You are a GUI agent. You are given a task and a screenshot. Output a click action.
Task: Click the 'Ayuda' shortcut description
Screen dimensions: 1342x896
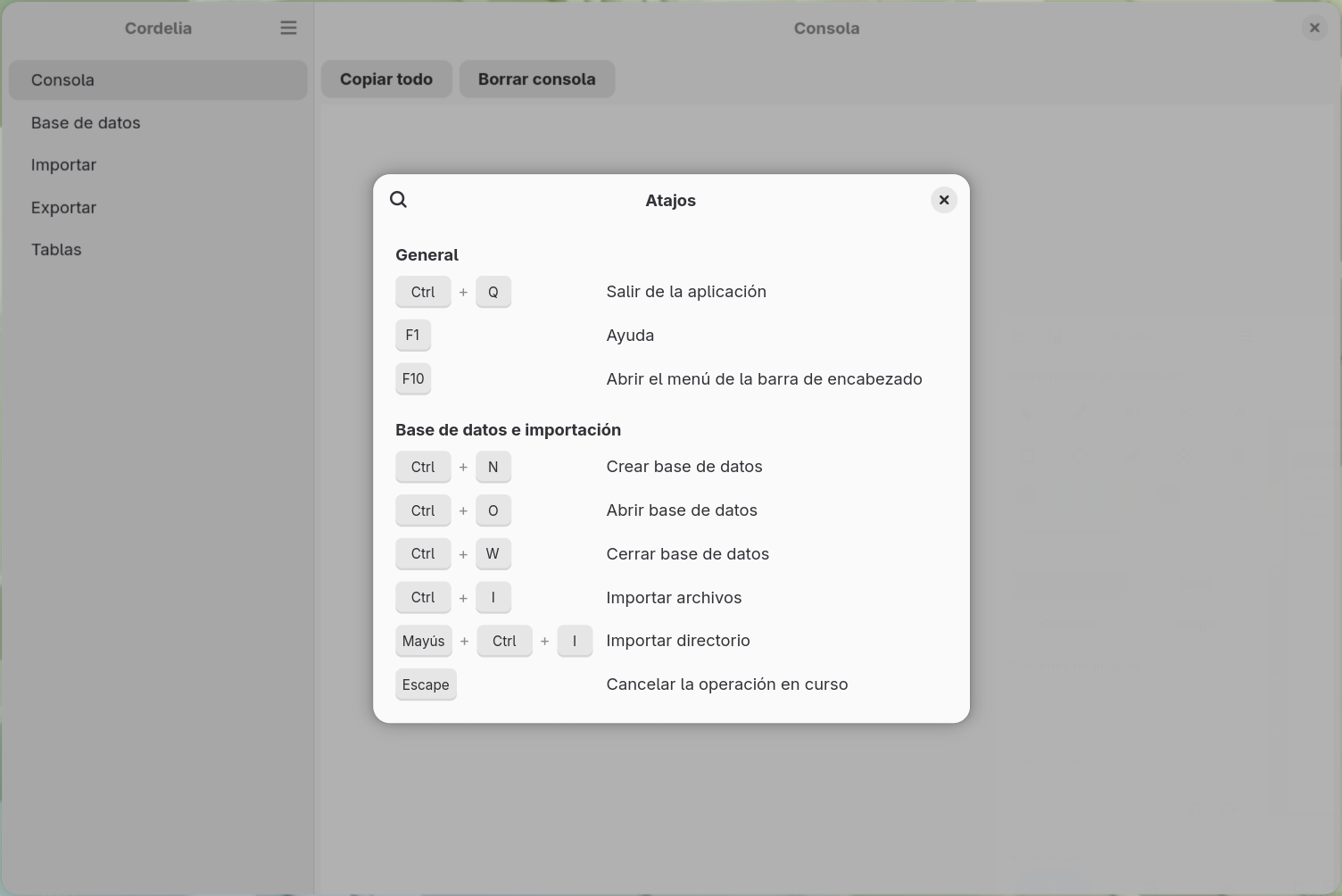(x=630, y=336)
